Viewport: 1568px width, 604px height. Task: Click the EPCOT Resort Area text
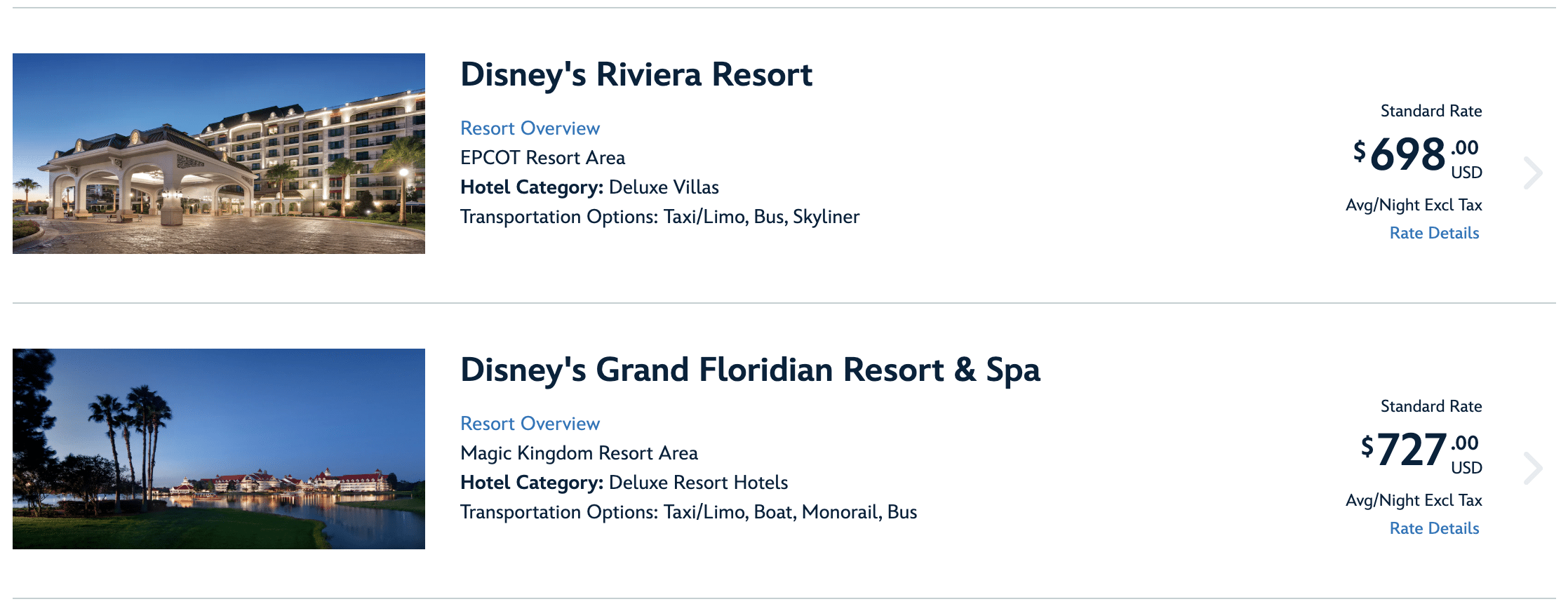click(x=542, y=158)
